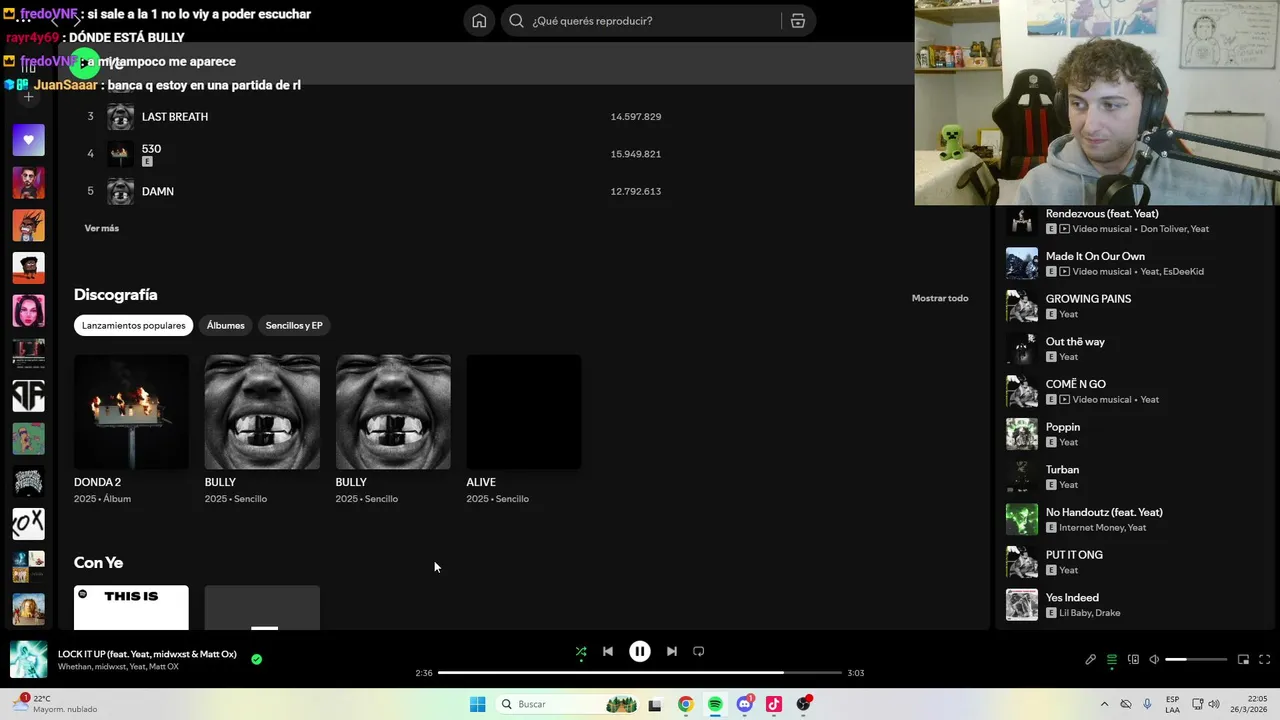Go to Spotify Home via house icon
1280x720 pixels.
click(479, 21)
